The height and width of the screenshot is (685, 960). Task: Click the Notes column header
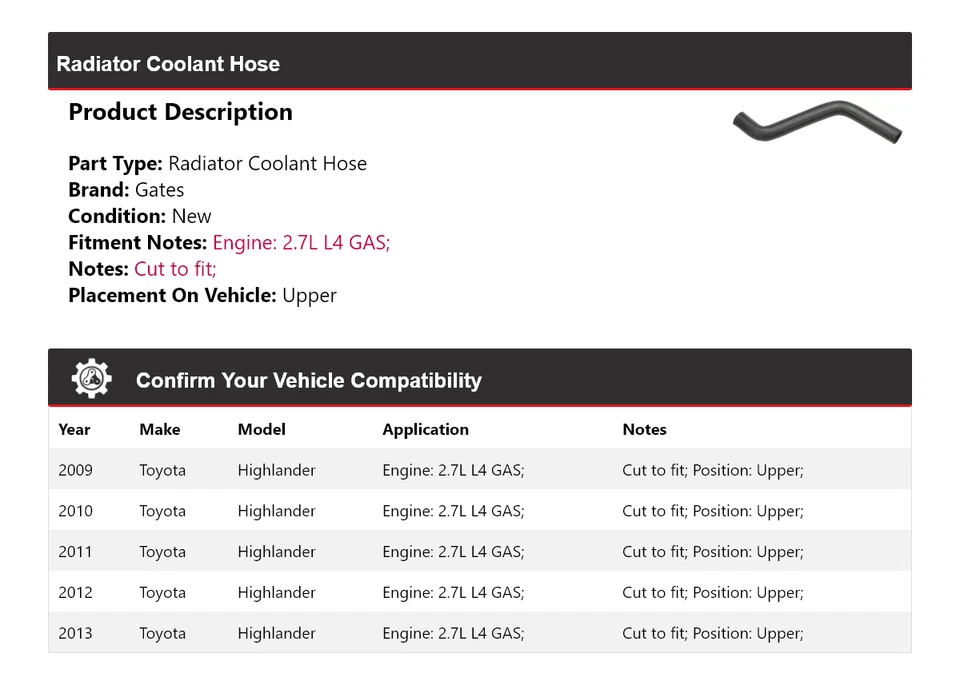(644, 429)
